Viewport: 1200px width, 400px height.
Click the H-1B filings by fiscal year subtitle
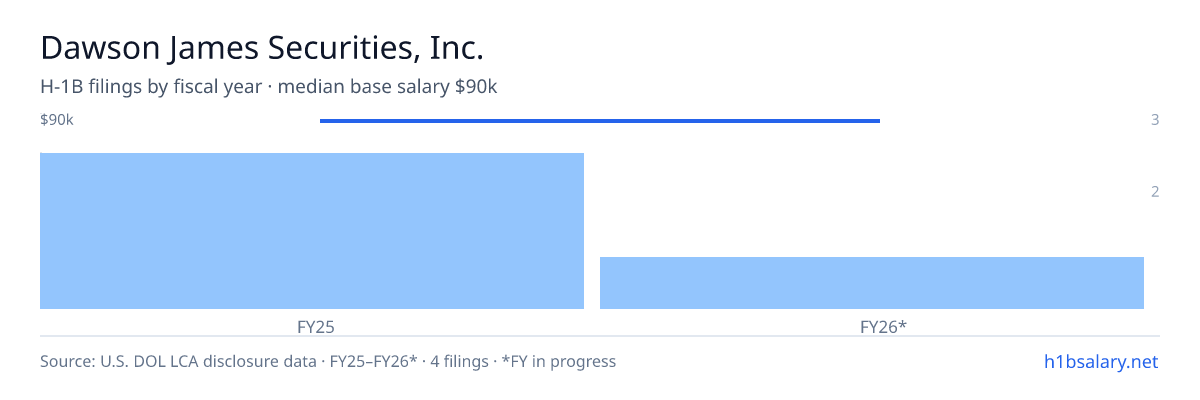(x=151, y=87)
